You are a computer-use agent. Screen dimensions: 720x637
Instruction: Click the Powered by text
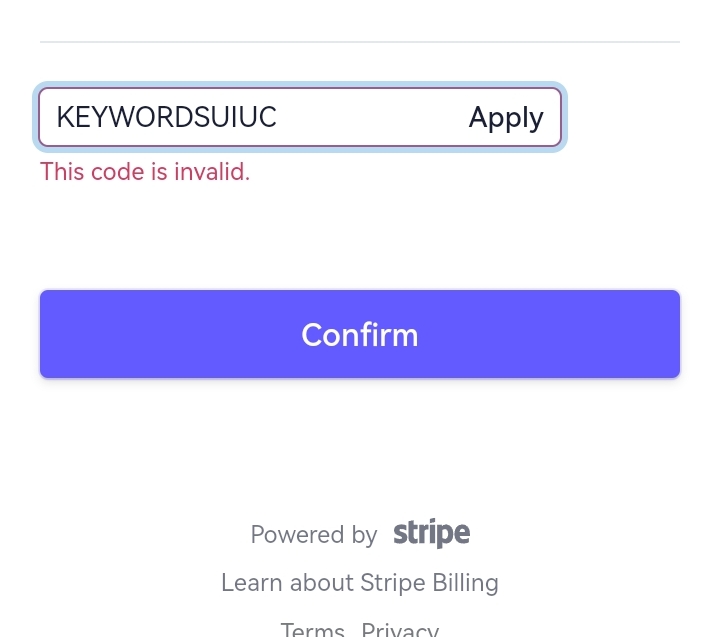(313, 535)
